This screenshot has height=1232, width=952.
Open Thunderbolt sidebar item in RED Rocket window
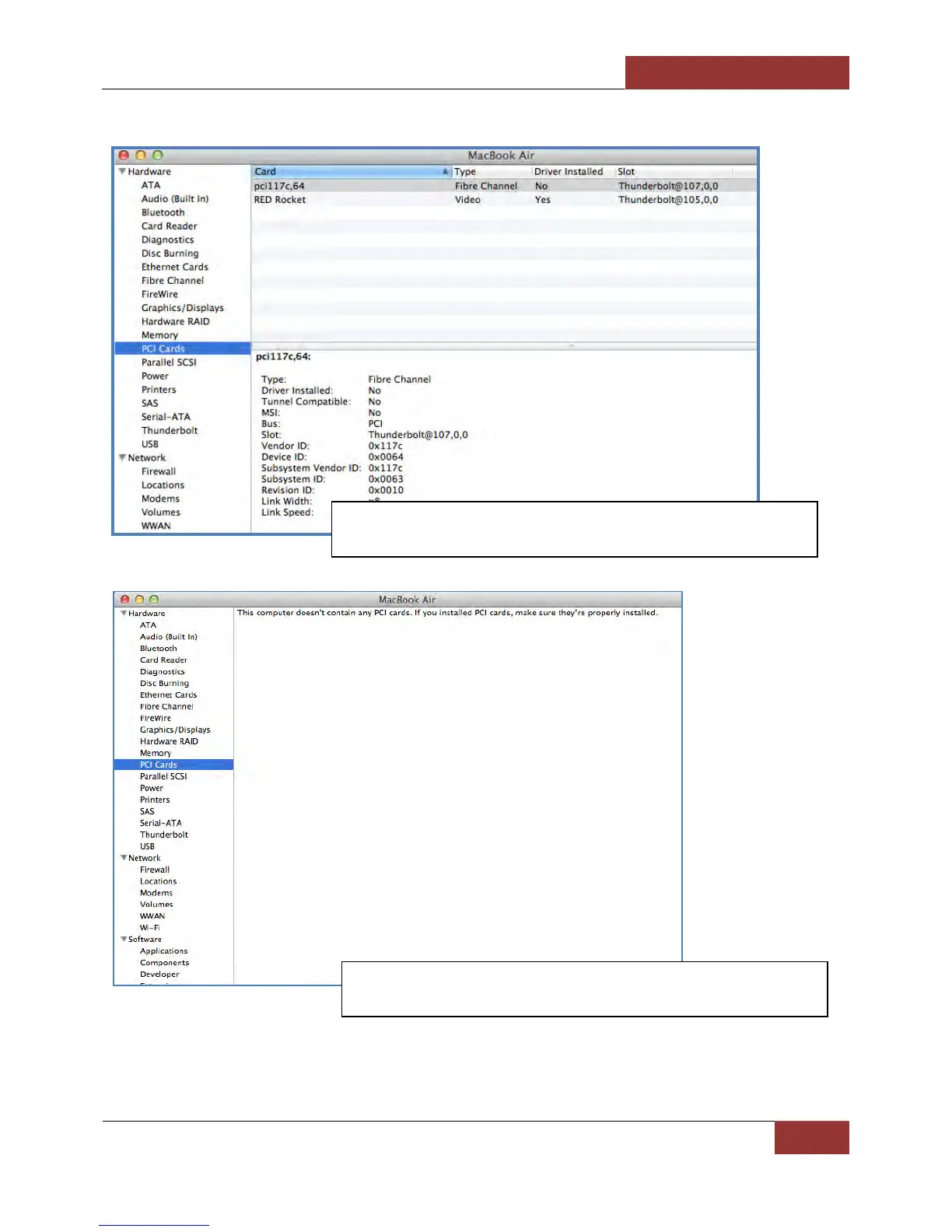tap(170, 430)
